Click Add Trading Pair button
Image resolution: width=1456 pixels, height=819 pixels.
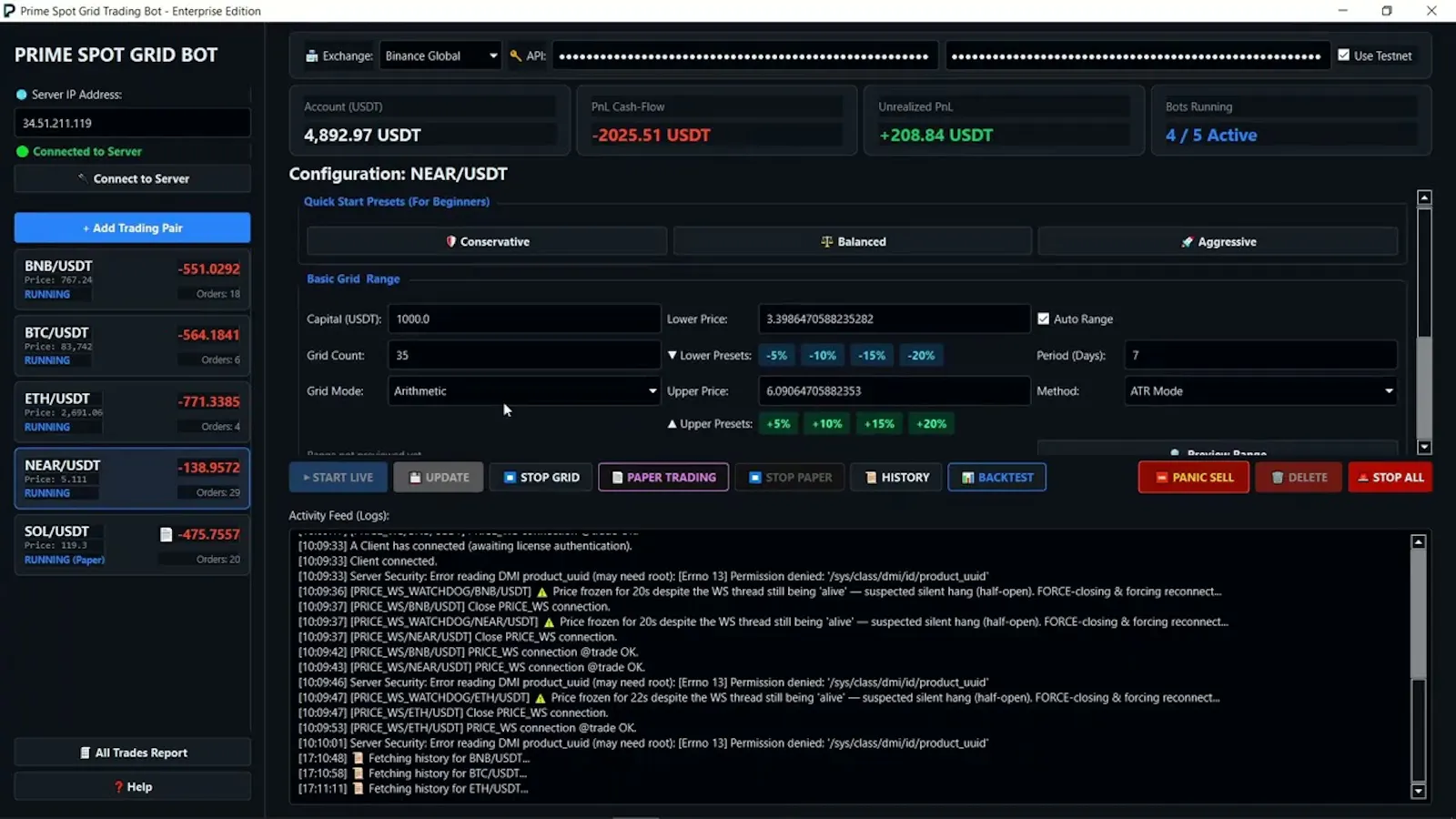(x=132, y=227)
